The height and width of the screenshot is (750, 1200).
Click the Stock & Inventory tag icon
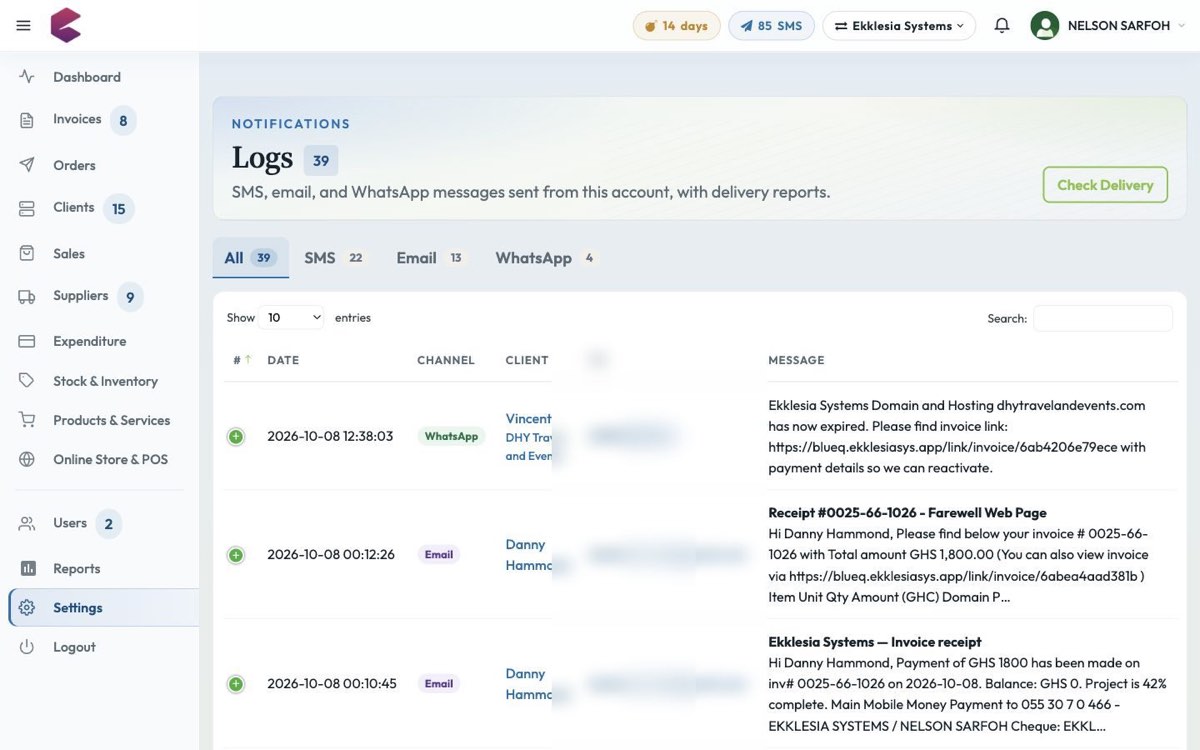point(27,381)
